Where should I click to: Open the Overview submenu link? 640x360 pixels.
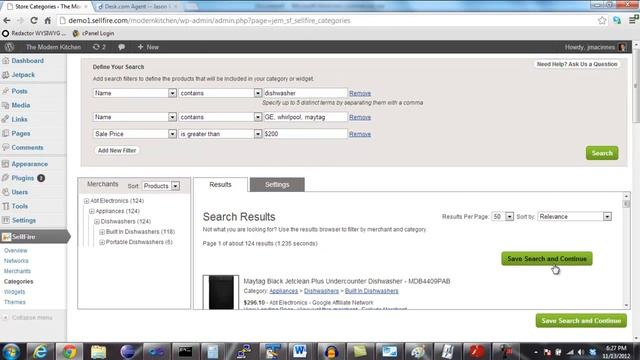pos(16,250)
